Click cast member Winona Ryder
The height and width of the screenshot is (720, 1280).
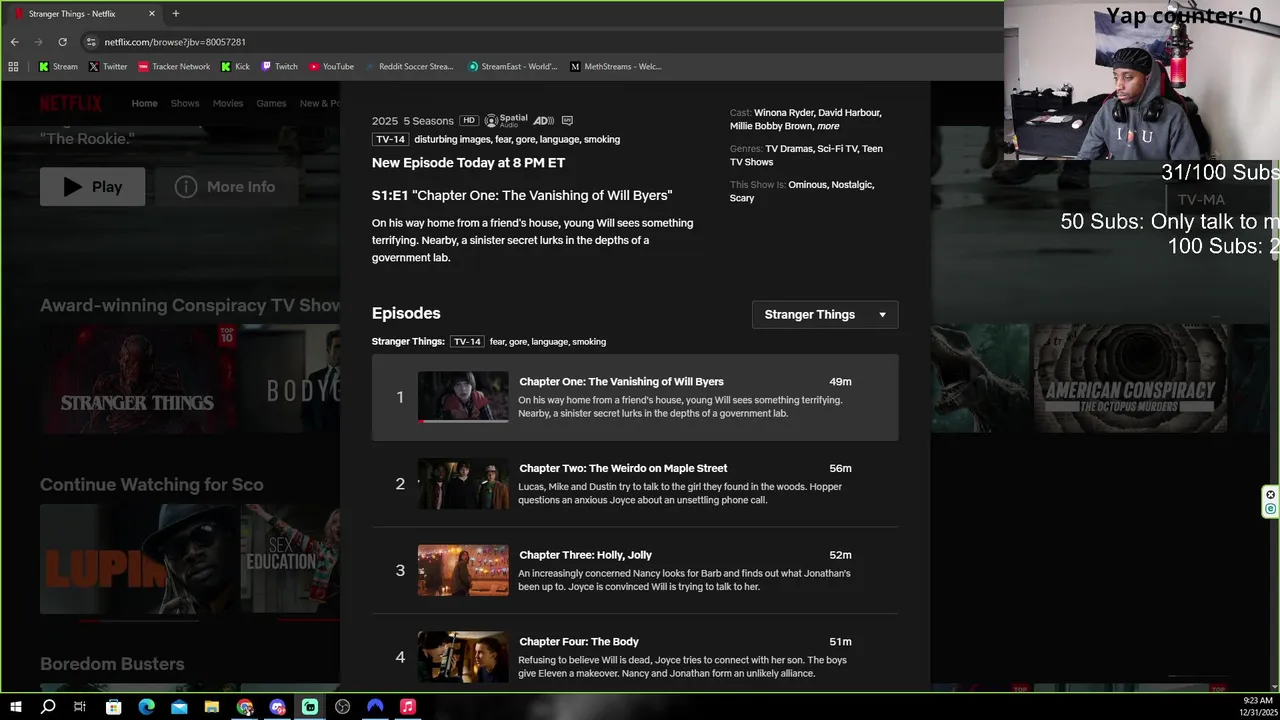[783, 113]
